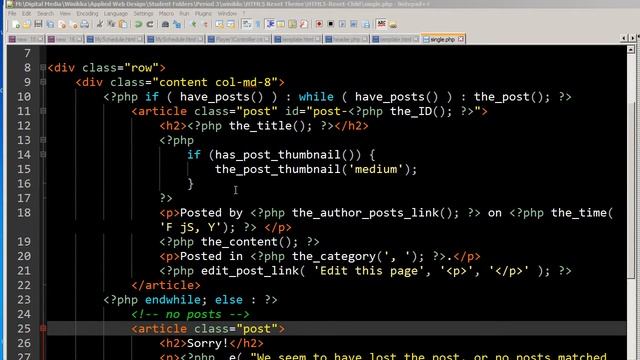
Task: Click 'edit_post_link' on line 21
Action: click(x=250, y=271)
